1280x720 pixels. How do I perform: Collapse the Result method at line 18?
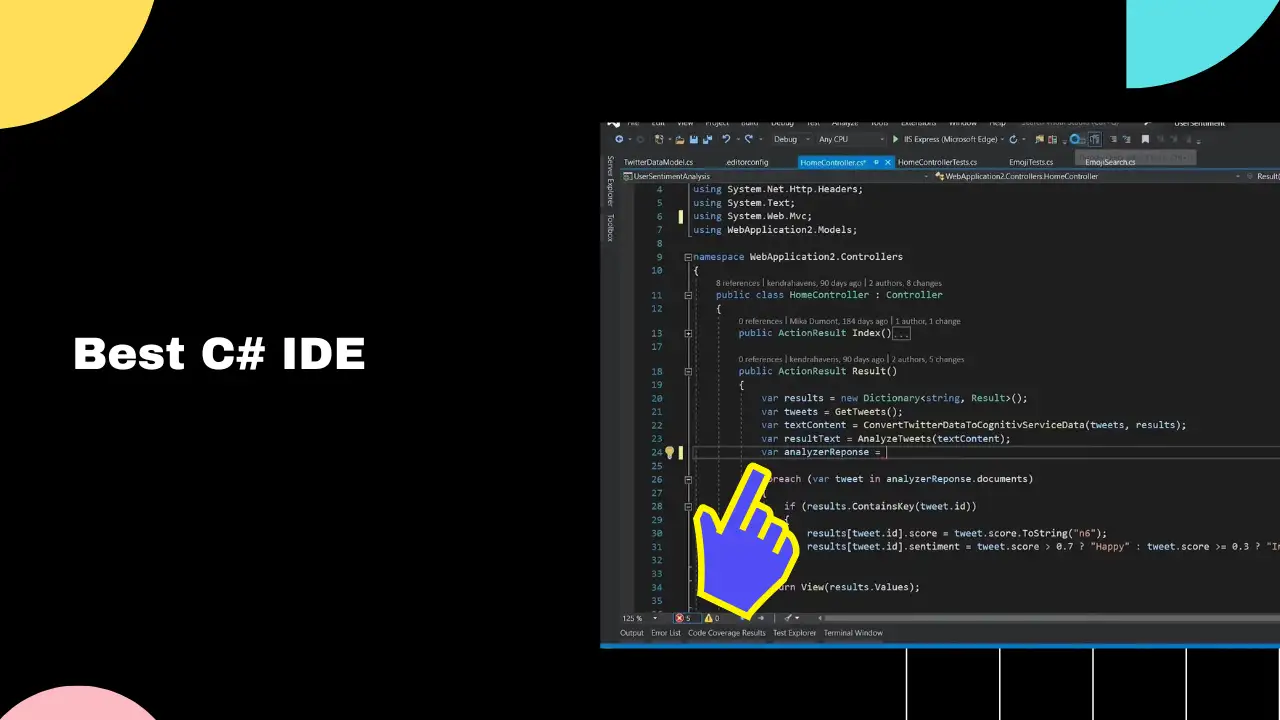[688, 371]
